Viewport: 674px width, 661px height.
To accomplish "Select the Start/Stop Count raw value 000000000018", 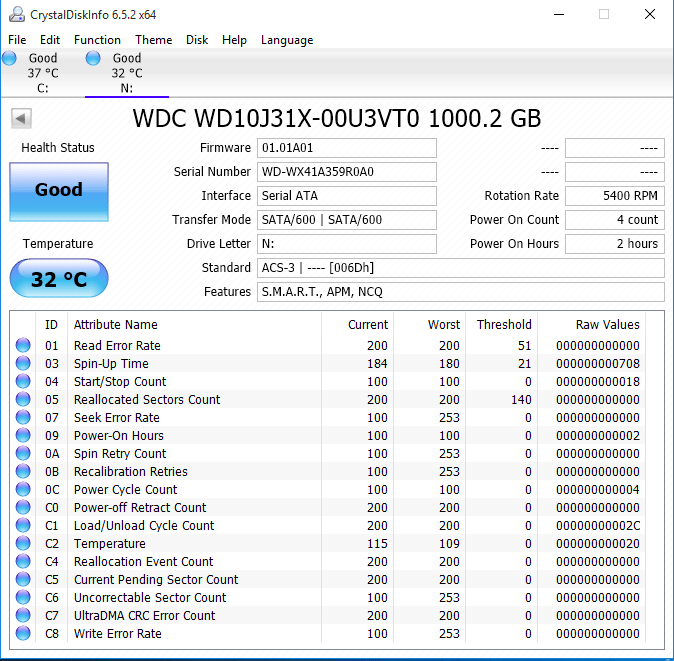I will [x=597, y=382].
